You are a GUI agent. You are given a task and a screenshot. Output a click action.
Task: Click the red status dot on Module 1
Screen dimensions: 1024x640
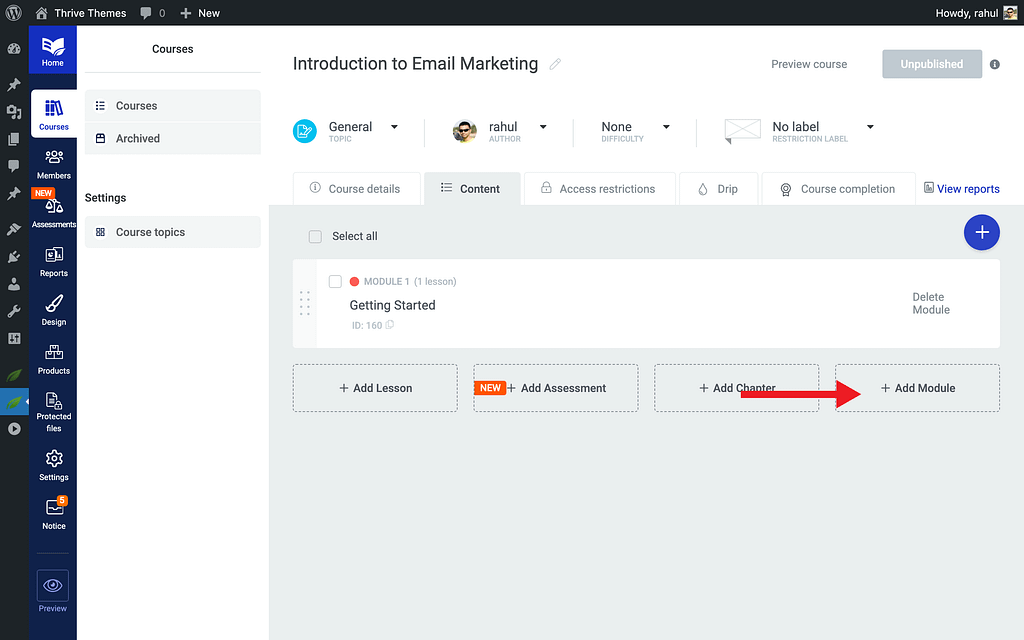click(x=354, y=282)
